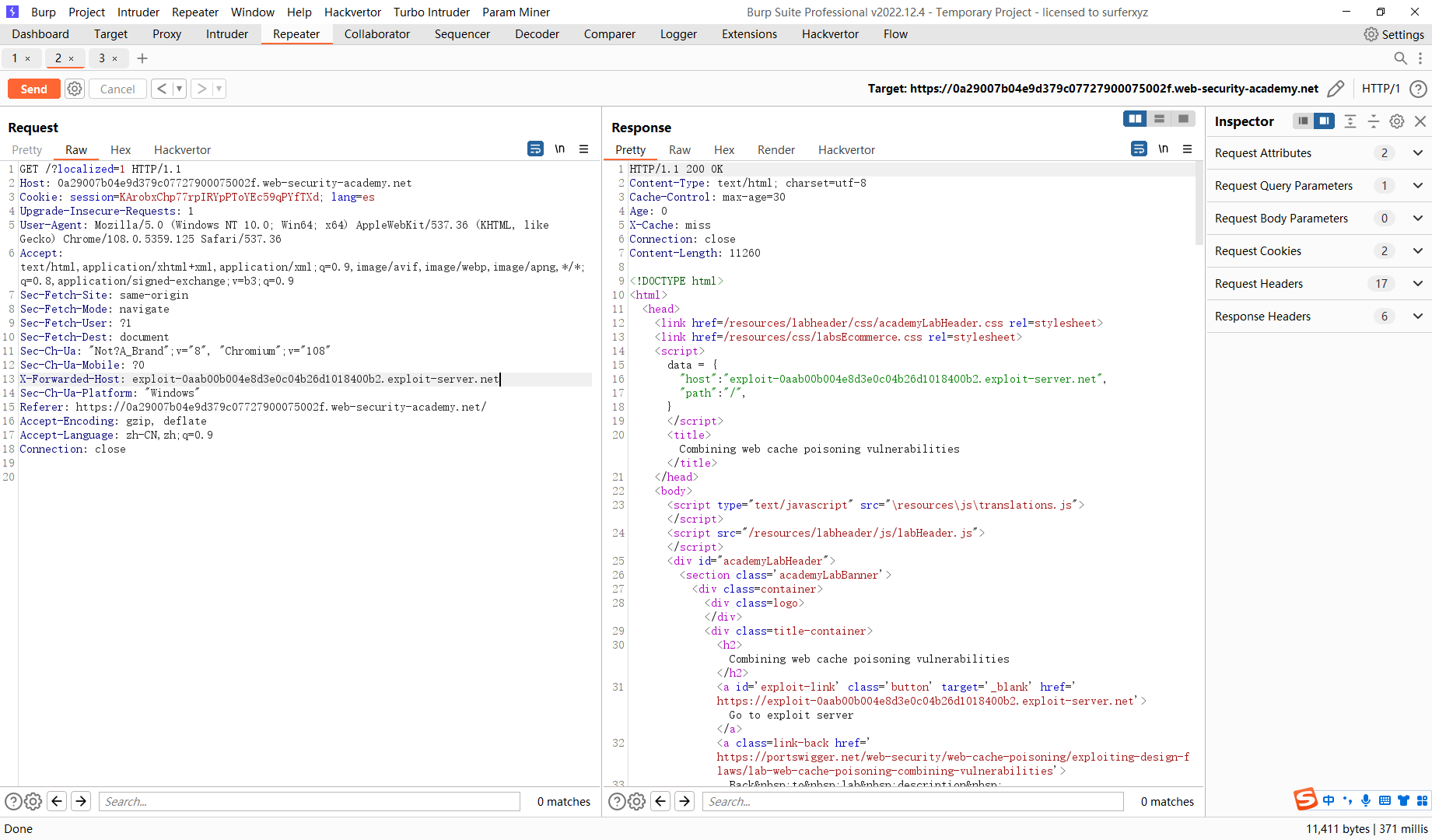Open Repeater help question icon
This screenshot has width=1432, height=840.
point(1418,89)
